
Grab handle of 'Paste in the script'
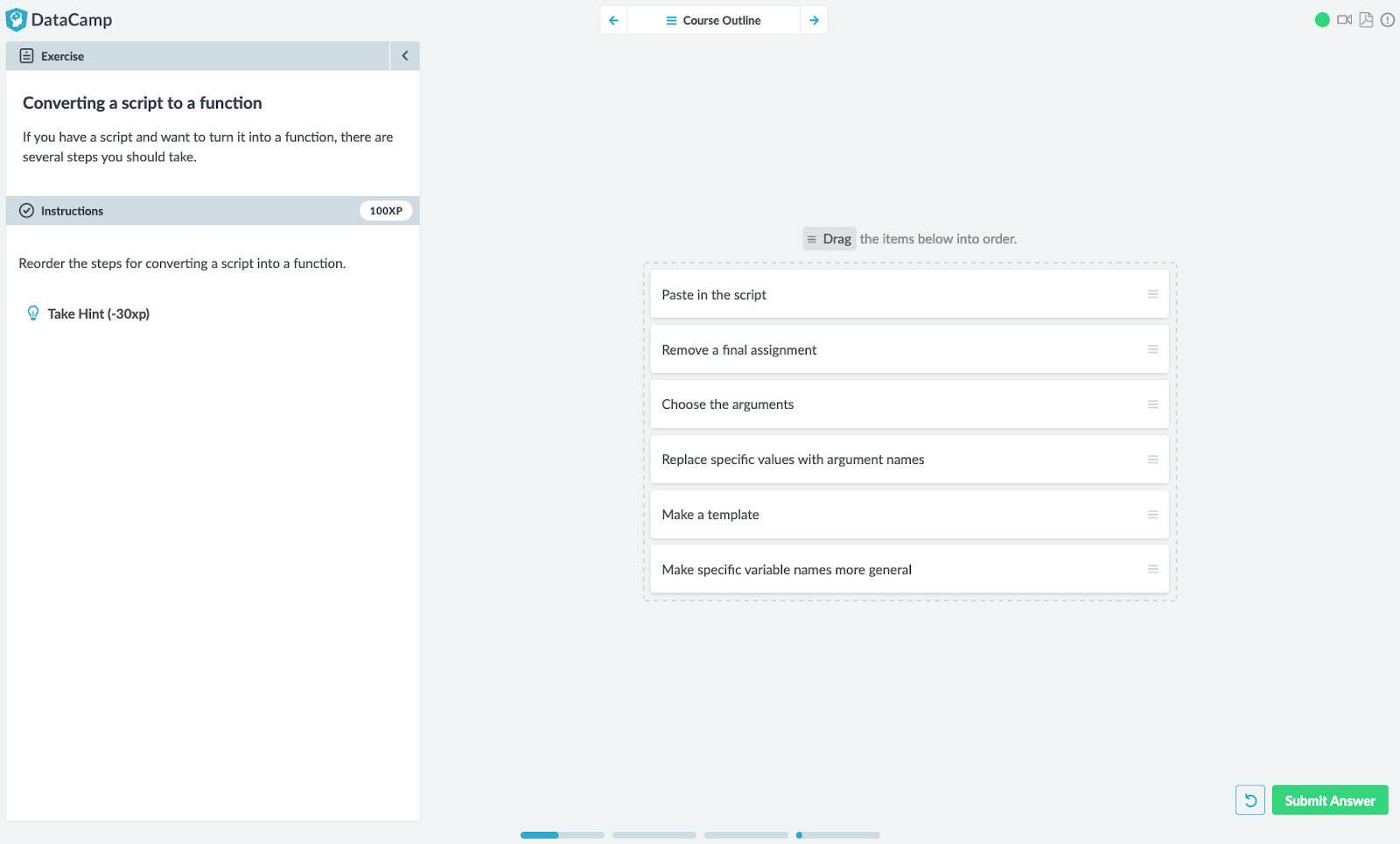point(1152,294)
